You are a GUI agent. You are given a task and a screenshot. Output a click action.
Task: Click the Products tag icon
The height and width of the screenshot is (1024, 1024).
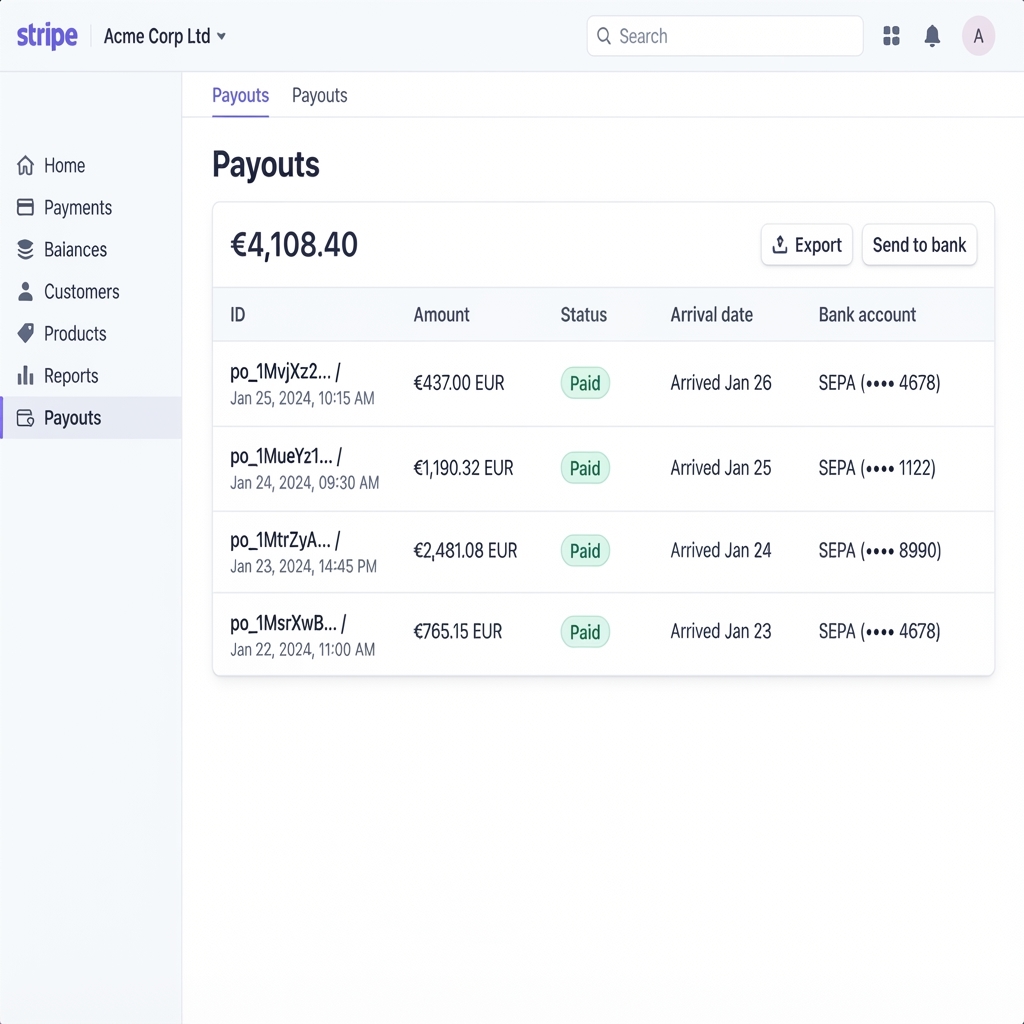click(25, 334)
